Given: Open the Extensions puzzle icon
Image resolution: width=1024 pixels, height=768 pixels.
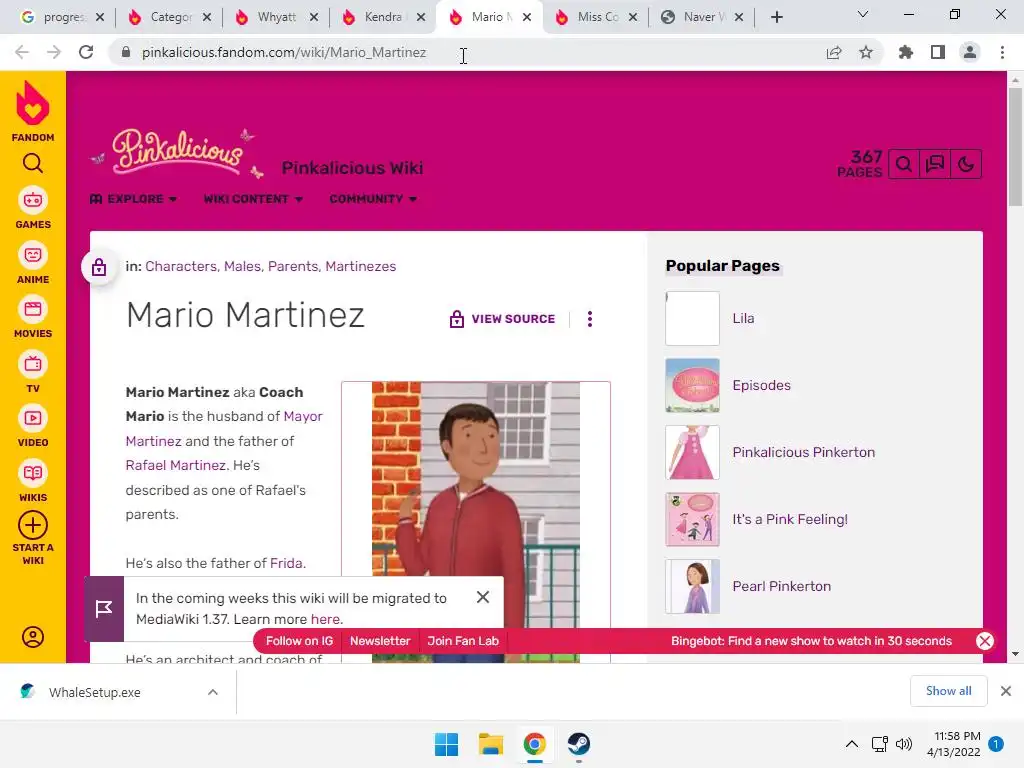Looking at the screenshot, I should (x=906, y=52).
